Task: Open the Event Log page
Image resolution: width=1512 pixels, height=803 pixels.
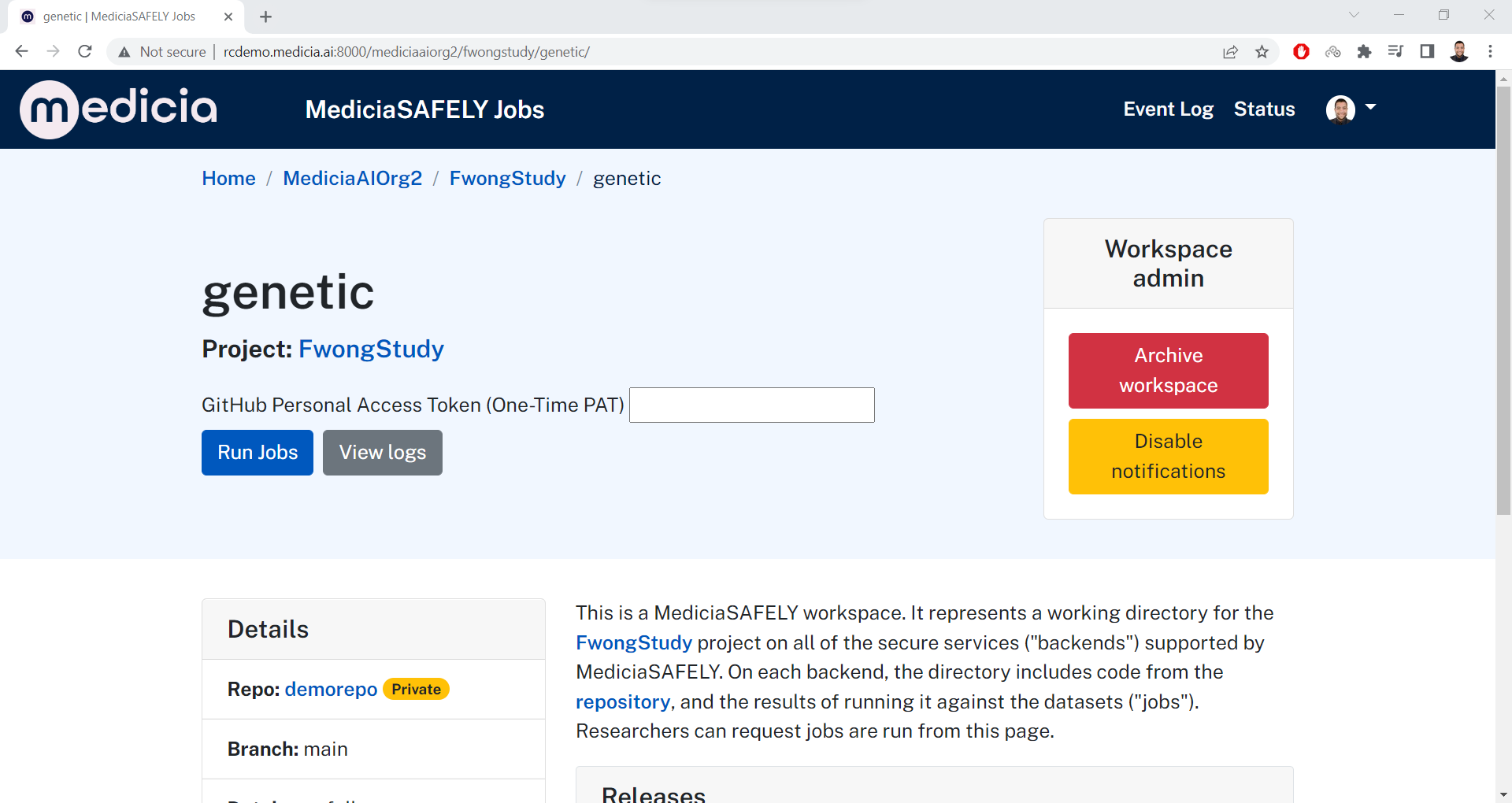Action: (1168, 109)
